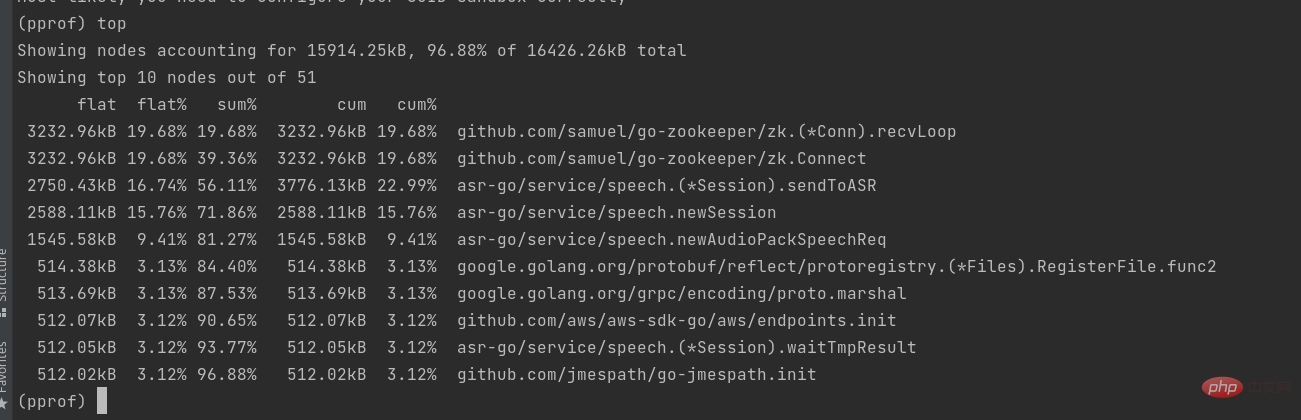Click the go-jmespath.init line
This screenshot has height=420, width=1301.
pos(636,374)
